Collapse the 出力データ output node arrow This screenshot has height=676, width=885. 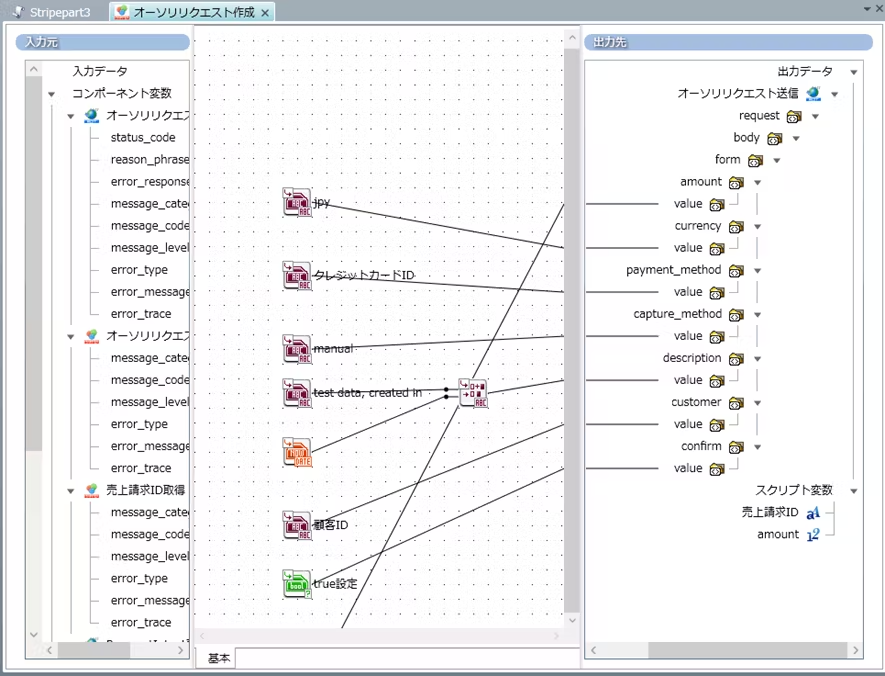point(854,72)
